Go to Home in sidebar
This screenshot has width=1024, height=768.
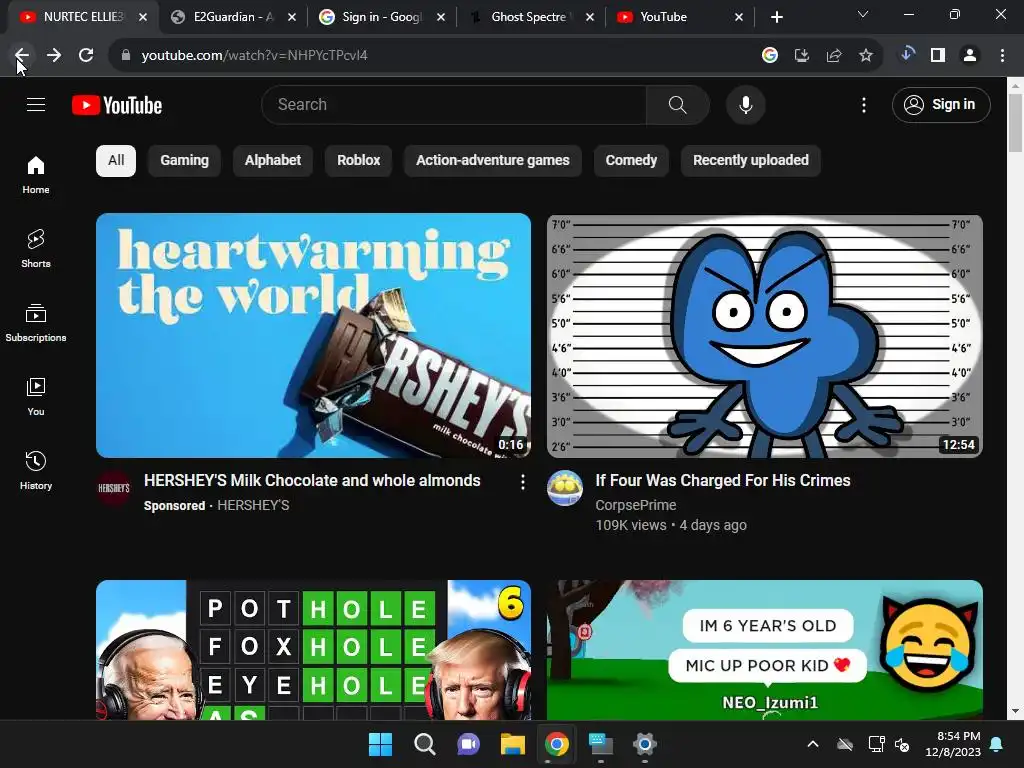[36, 175]
